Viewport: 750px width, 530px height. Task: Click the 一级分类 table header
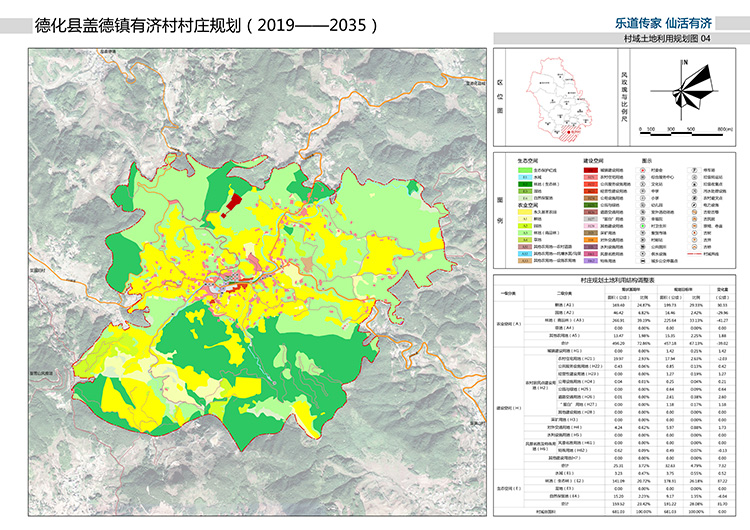coord(508,294)
